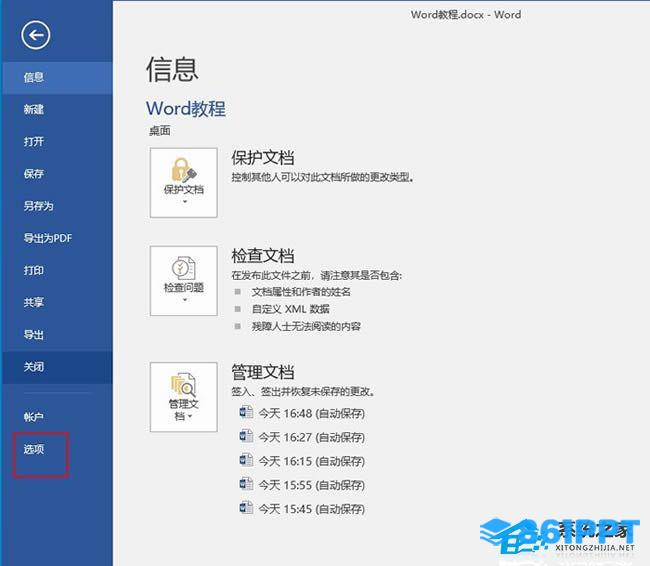
Task: Click the 检查问题 document inspect icon
Action: 184,268
